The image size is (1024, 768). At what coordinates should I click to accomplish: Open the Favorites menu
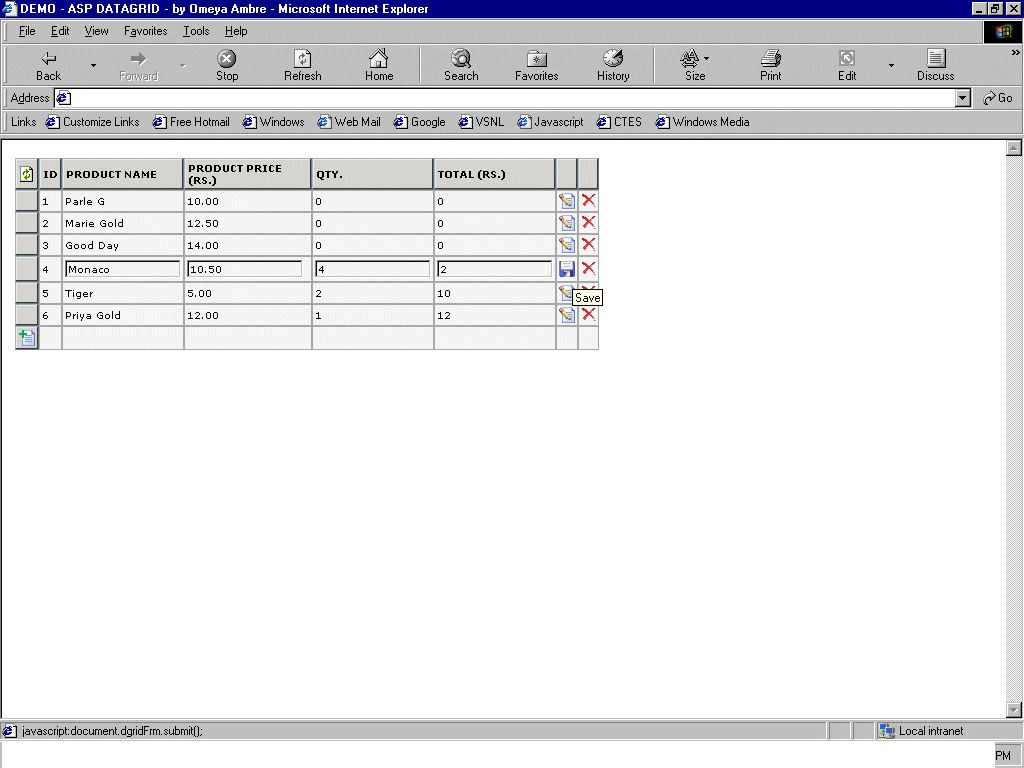(145, 31)
